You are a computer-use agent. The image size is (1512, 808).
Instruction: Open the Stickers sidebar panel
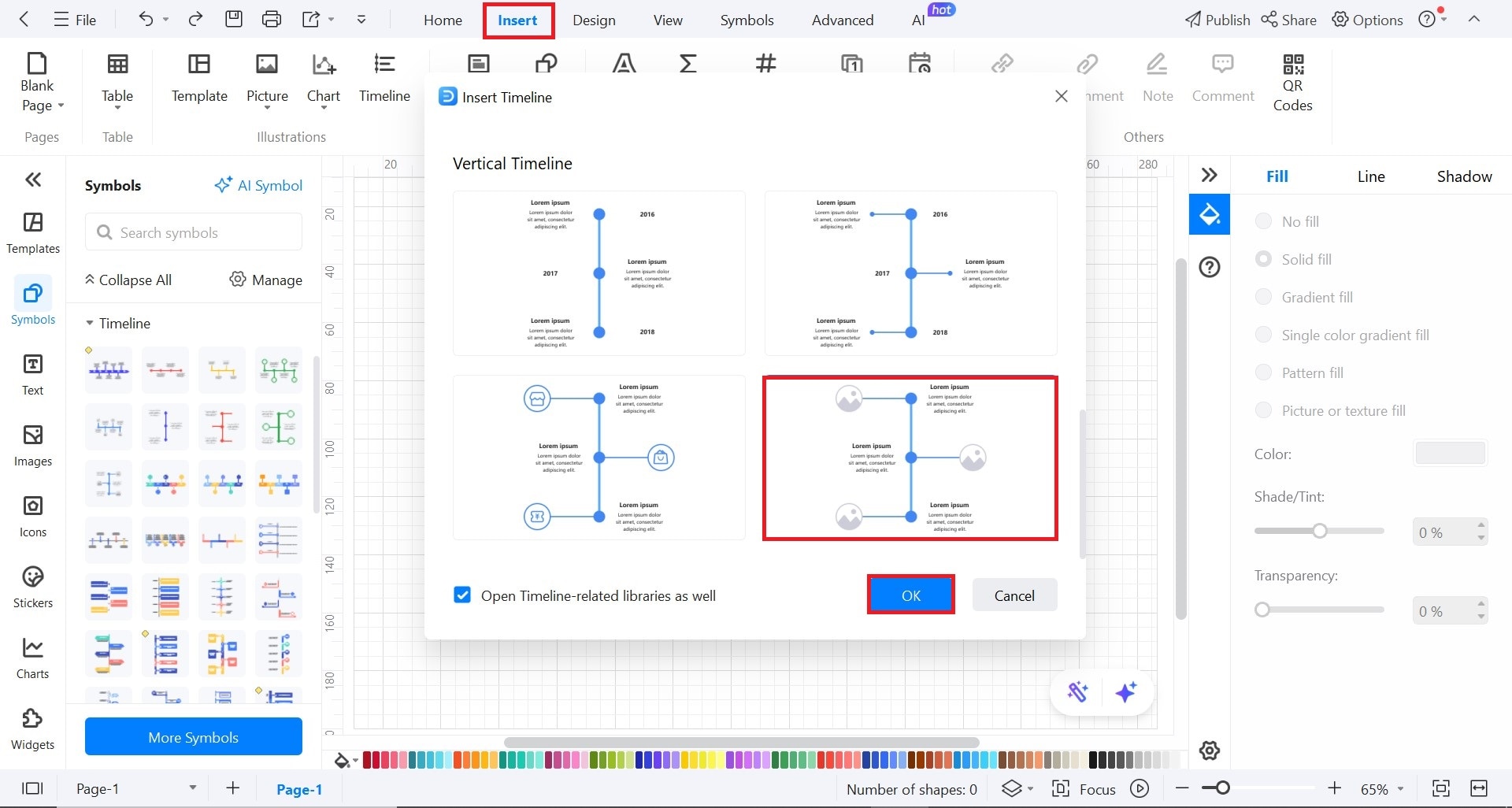pyautogui.click(x=33, y=587)
